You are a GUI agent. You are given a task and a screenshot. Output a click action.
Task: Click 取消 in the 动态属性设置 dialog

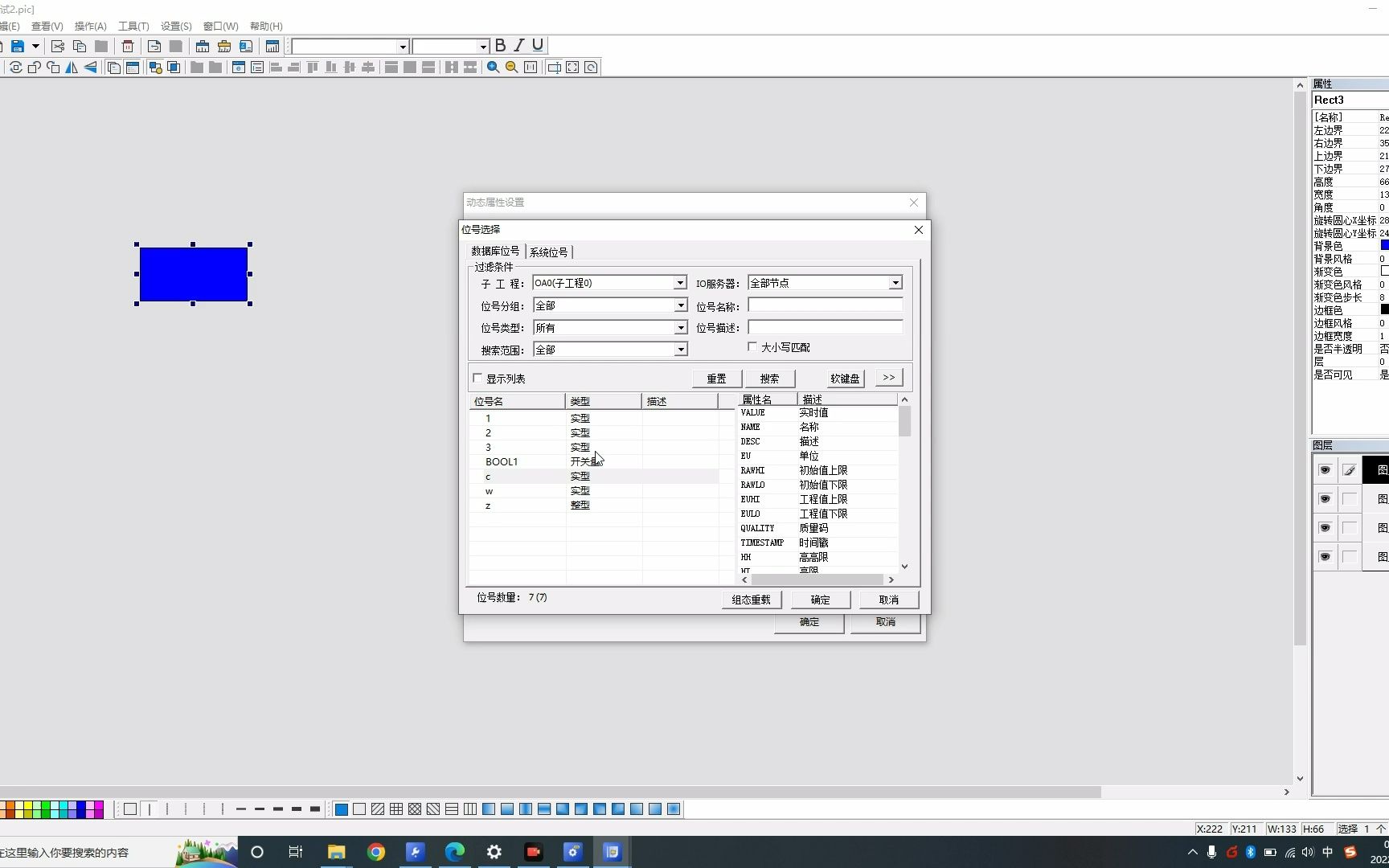pyautogui.click(x=886, y=622)
